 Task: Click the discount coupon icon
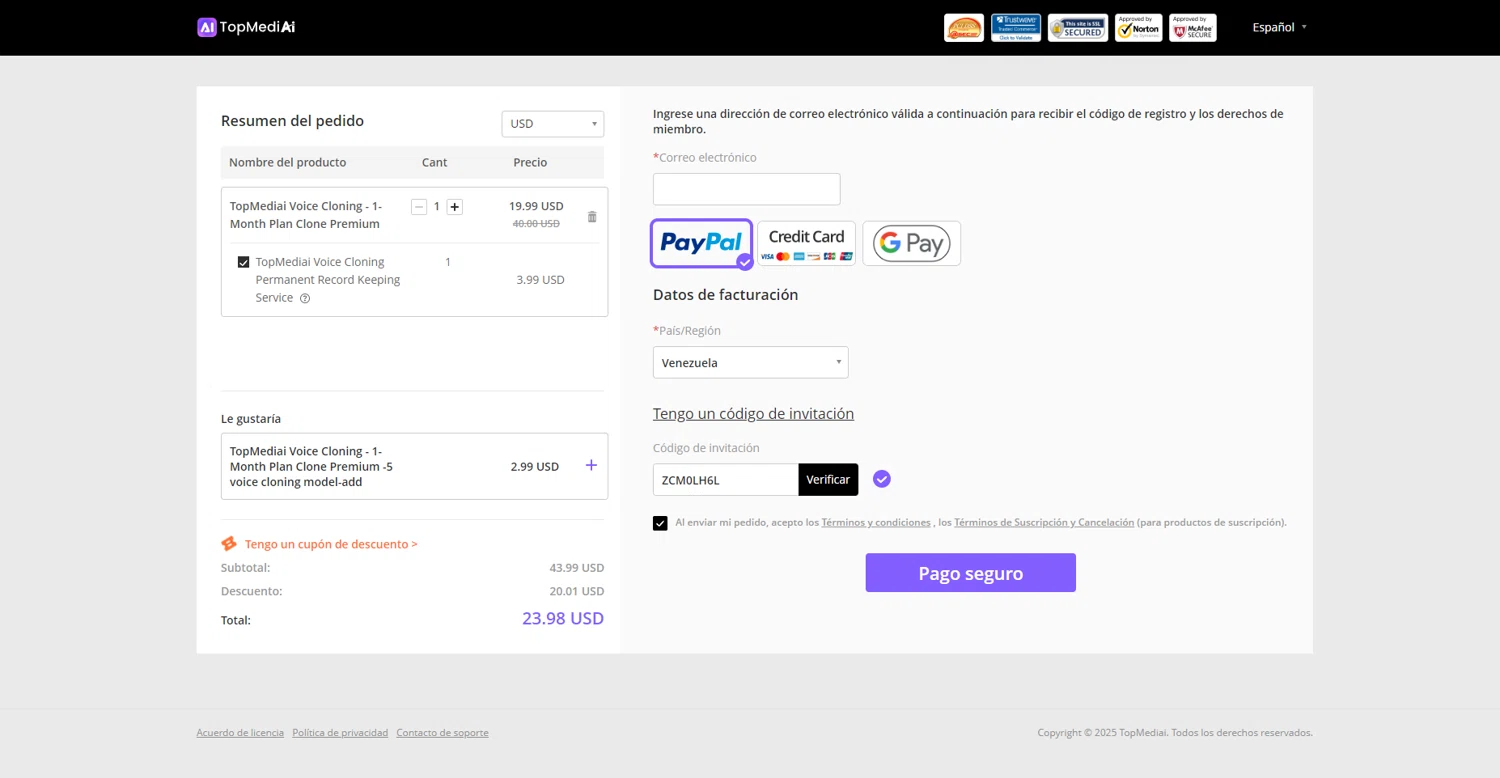[x=229, y=544]
